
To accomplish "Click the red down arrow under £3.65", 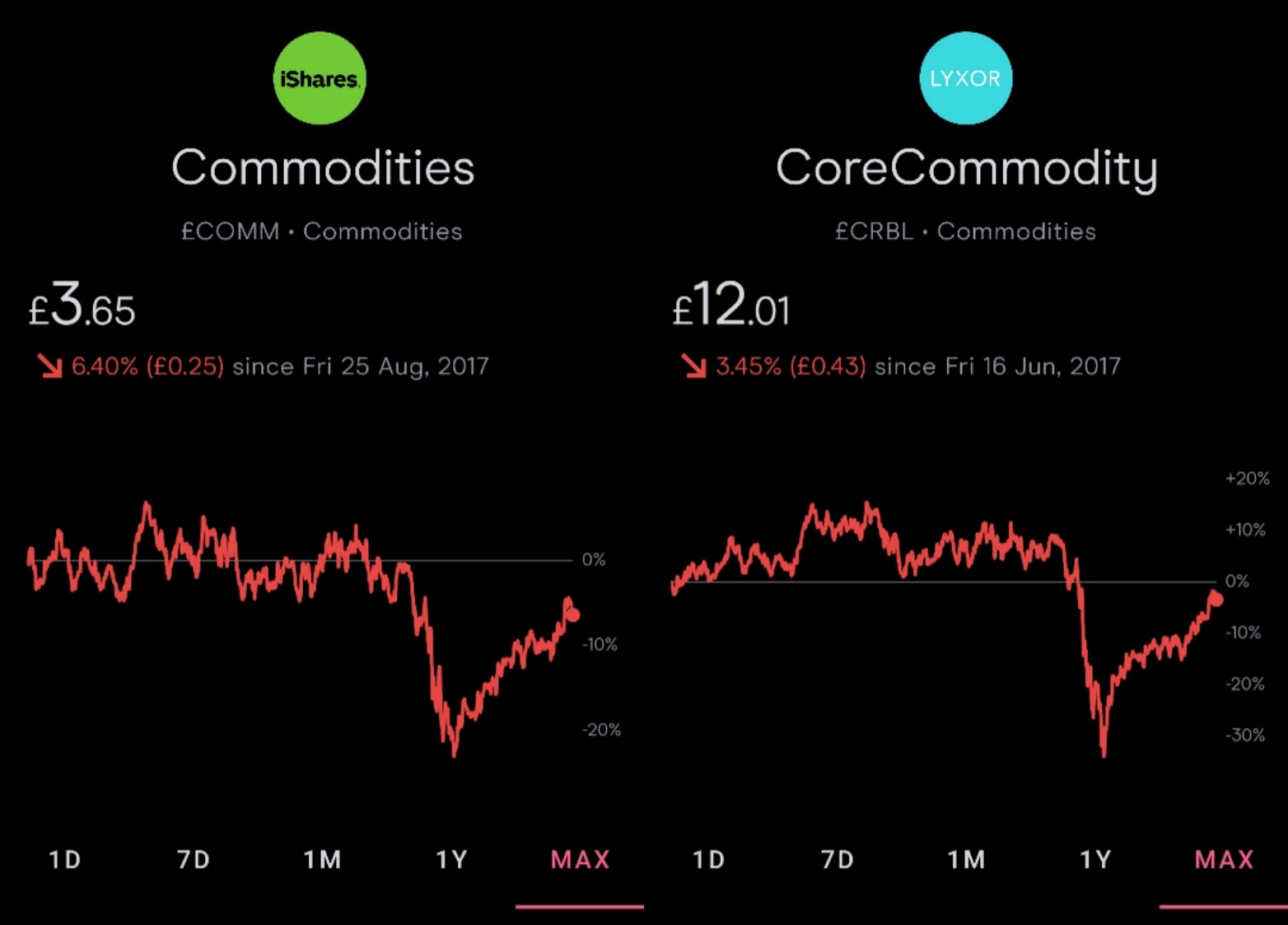I will point(50,366).
